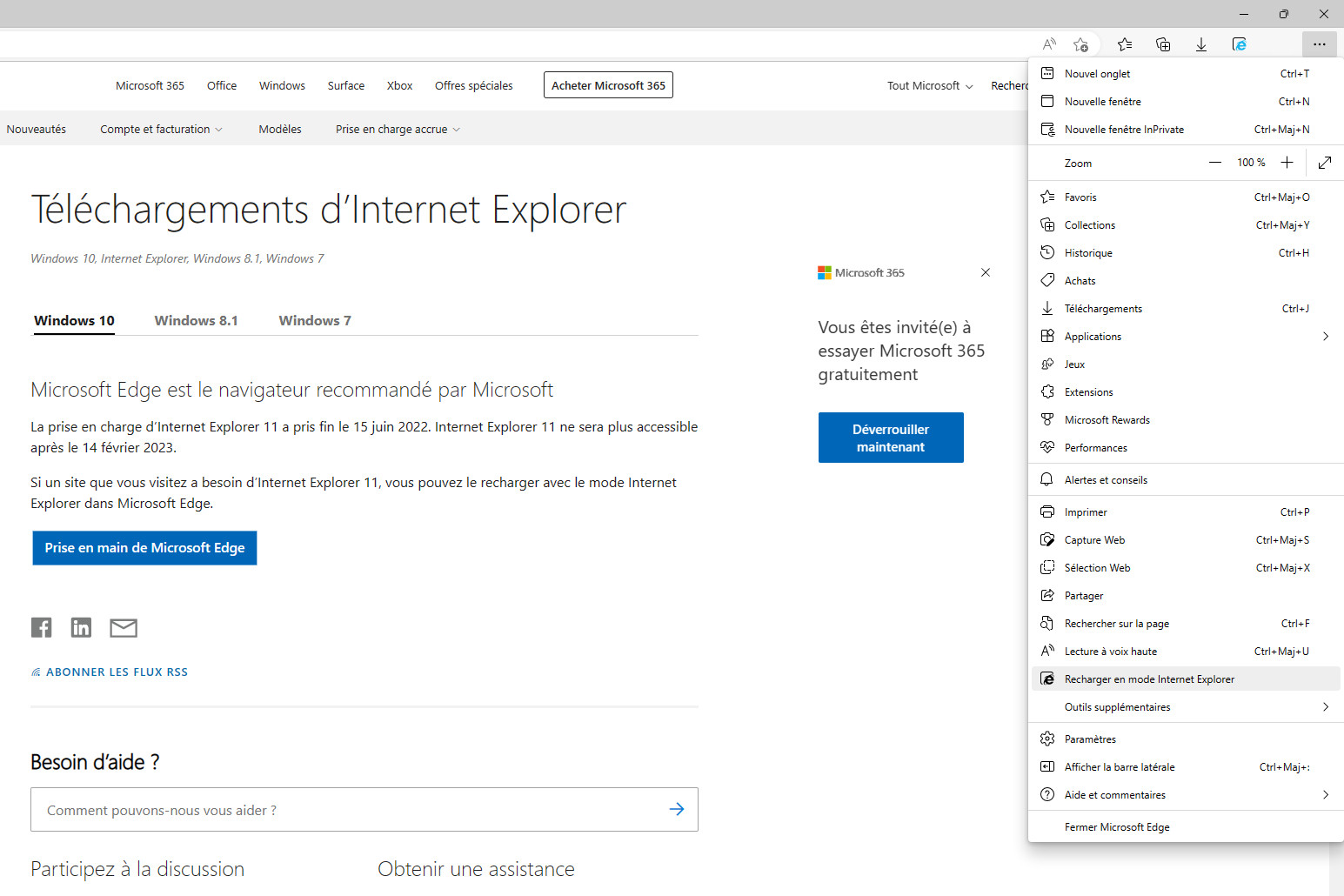
Task: Click the Alertes et conseils bell icon
Action: pos(1047,480)
